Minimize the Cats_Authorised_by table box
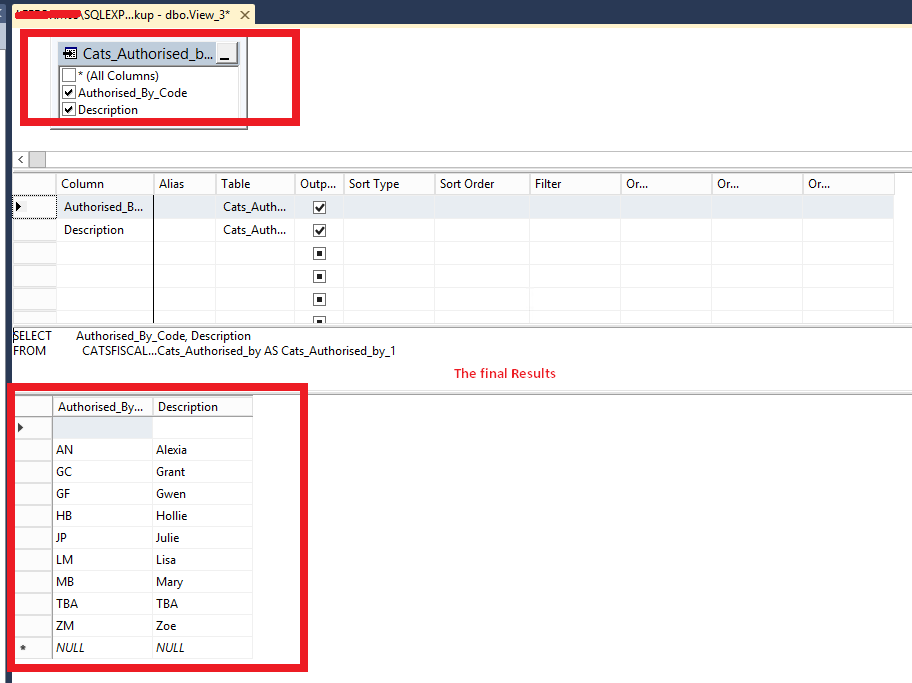This screenshot has width=912, height=683. [225, 55]
